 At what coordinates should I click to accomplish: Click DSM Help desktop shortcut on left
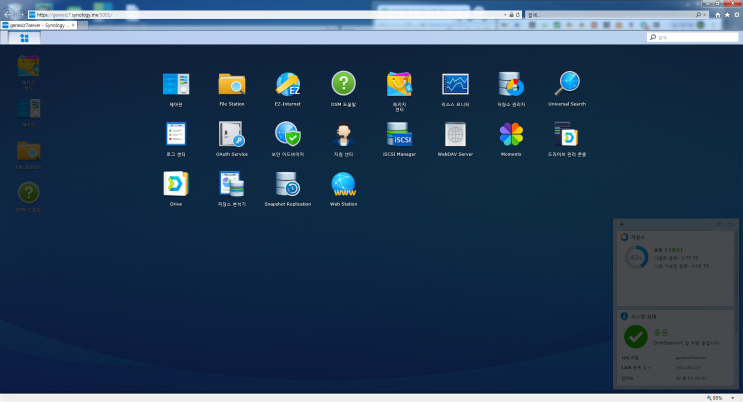tap(28, 196)
